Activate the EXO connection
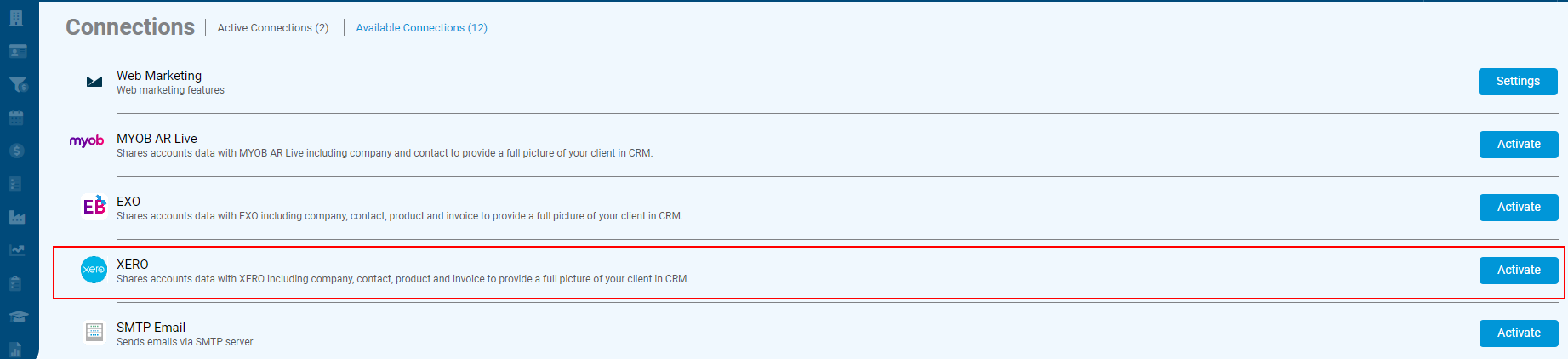The height and width of the screenshot is (359, 1568). [1519, 208]
